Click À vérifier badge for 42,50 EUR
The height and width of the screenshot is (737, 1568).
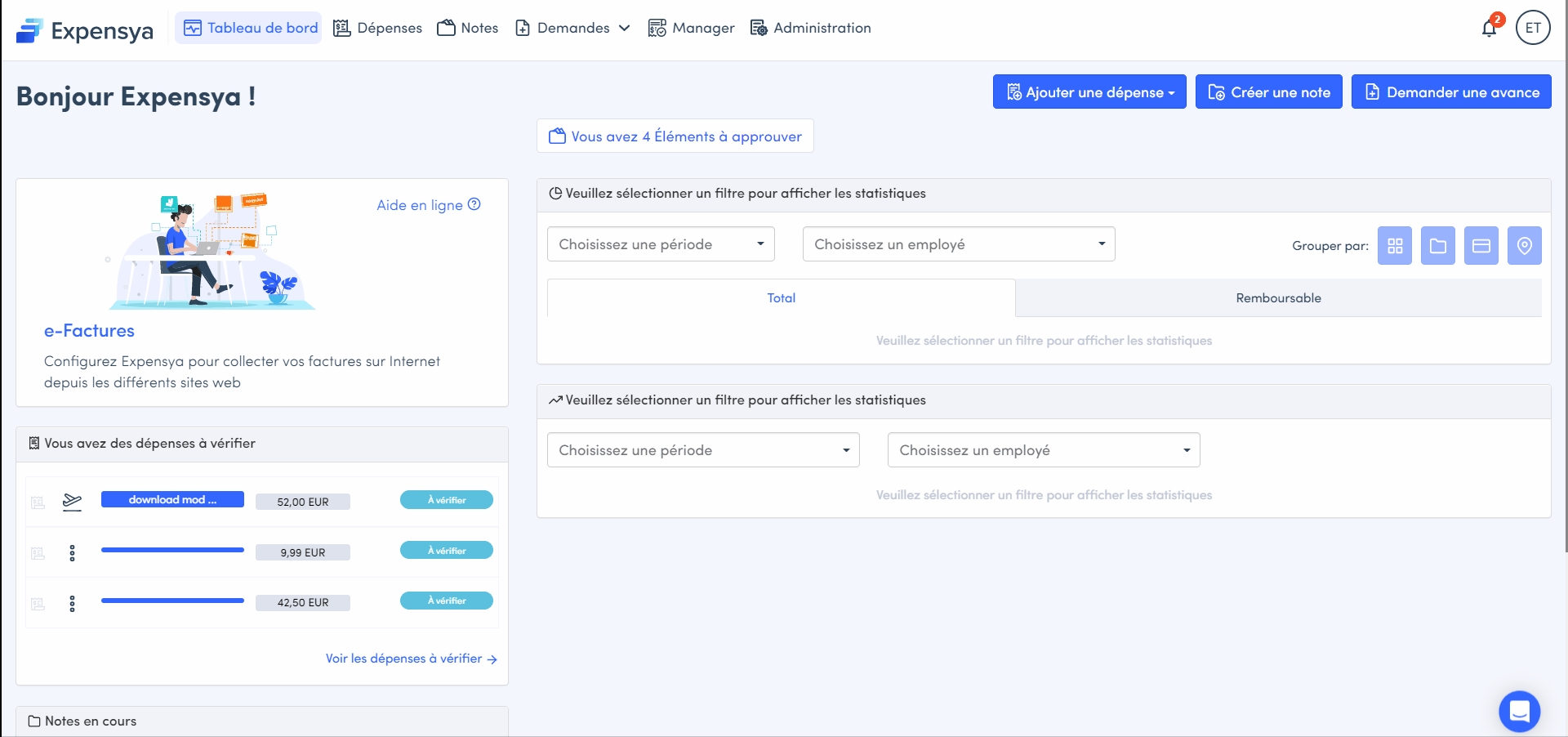447,601
